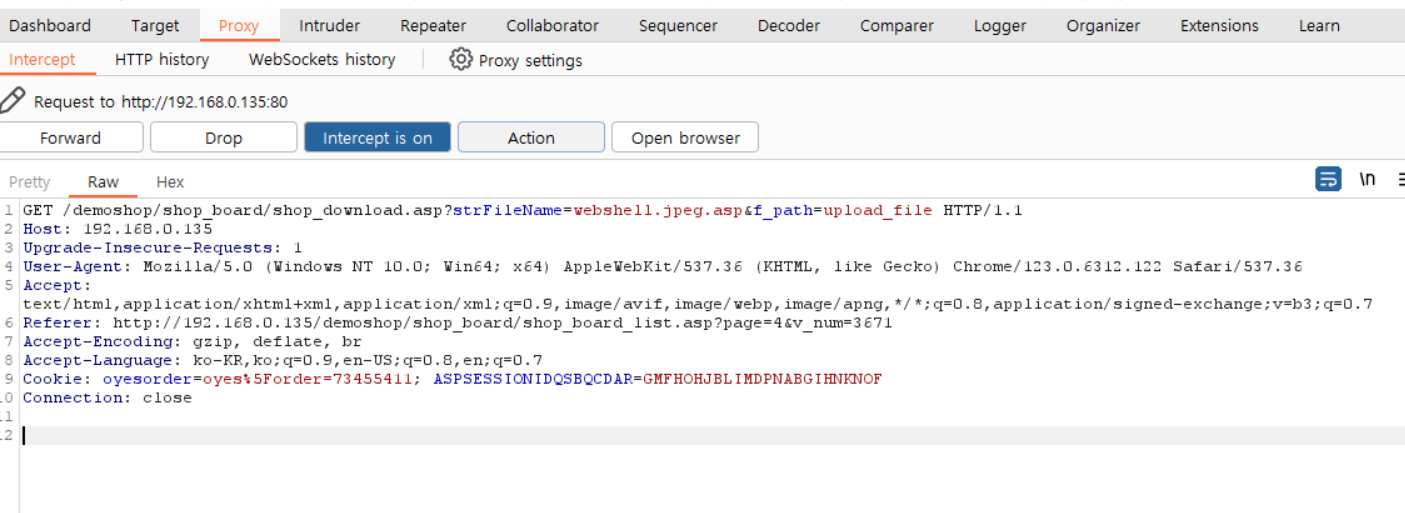Open Proxy settings gear icon

pos(460,59)
